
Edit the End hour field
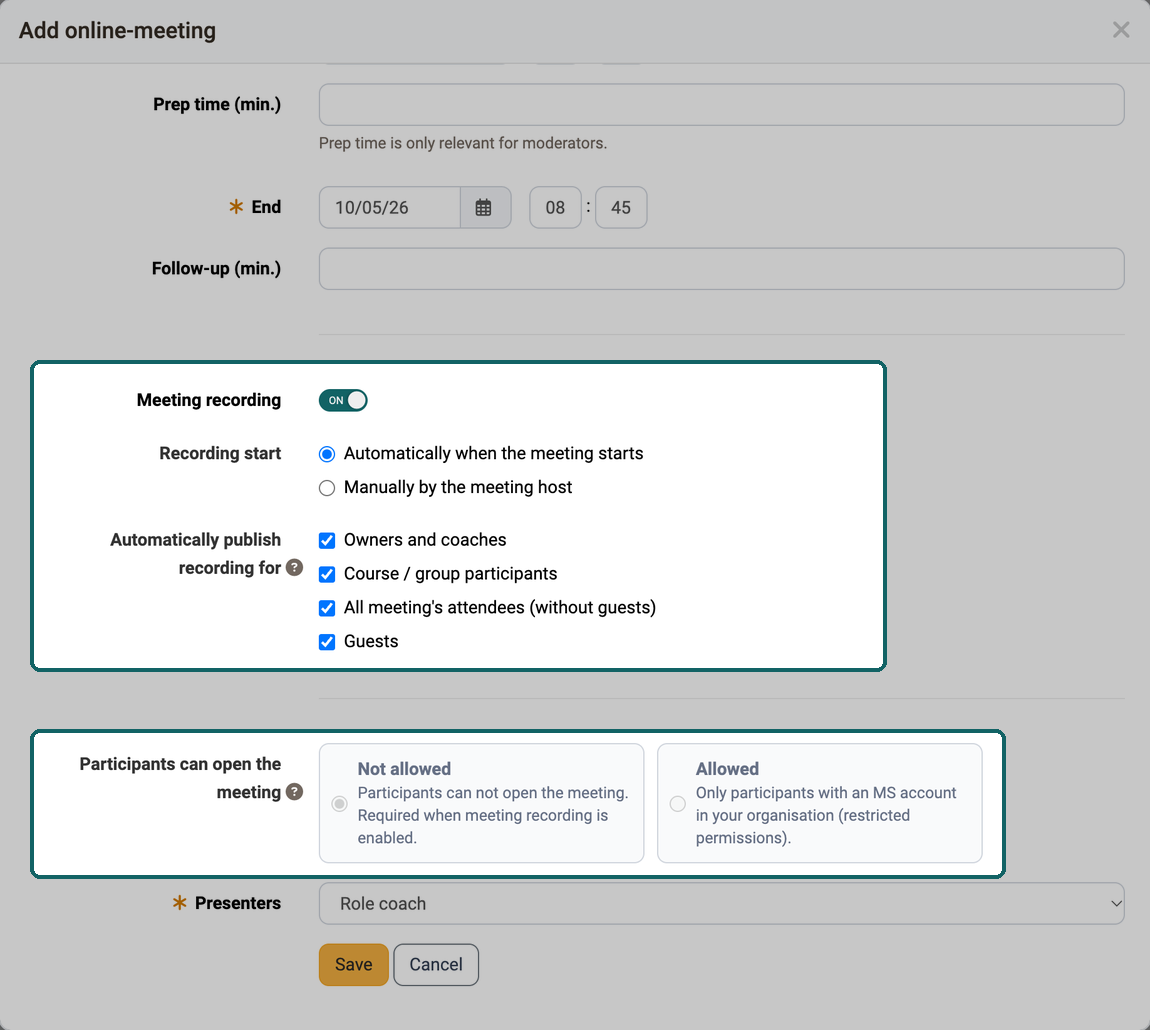point(555,208)
